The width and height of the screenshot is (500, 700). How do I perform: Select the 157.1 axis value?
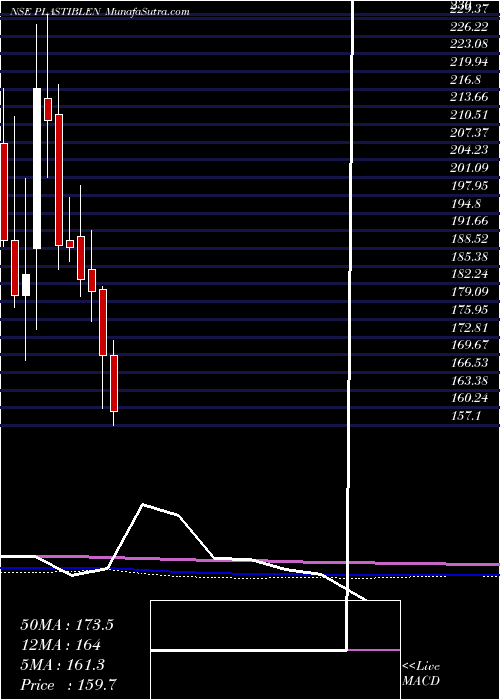pos(466,416)
